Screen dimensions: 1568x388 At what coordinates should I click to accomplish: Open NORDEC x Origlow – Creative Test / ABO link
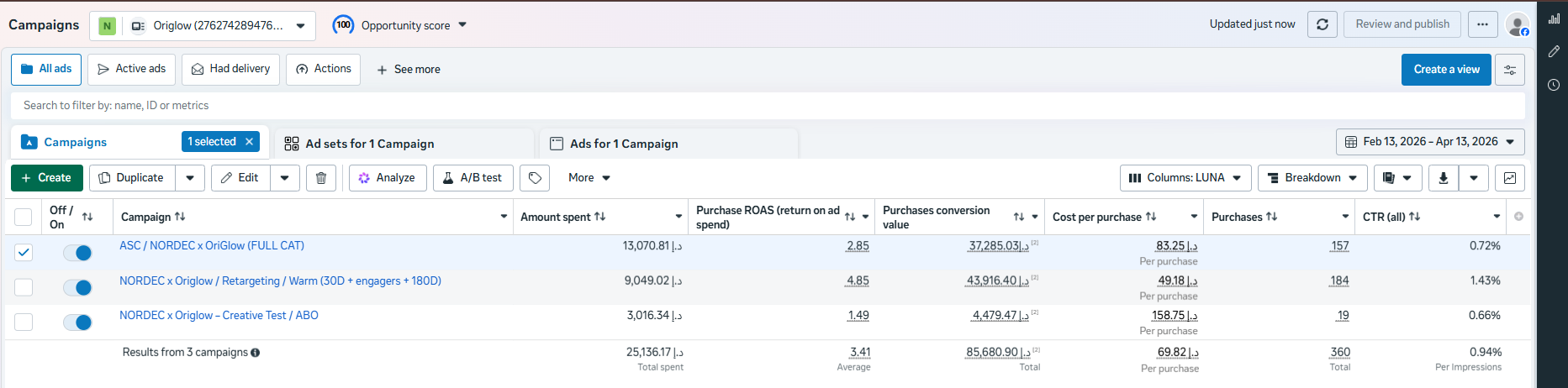coord(219,316)
